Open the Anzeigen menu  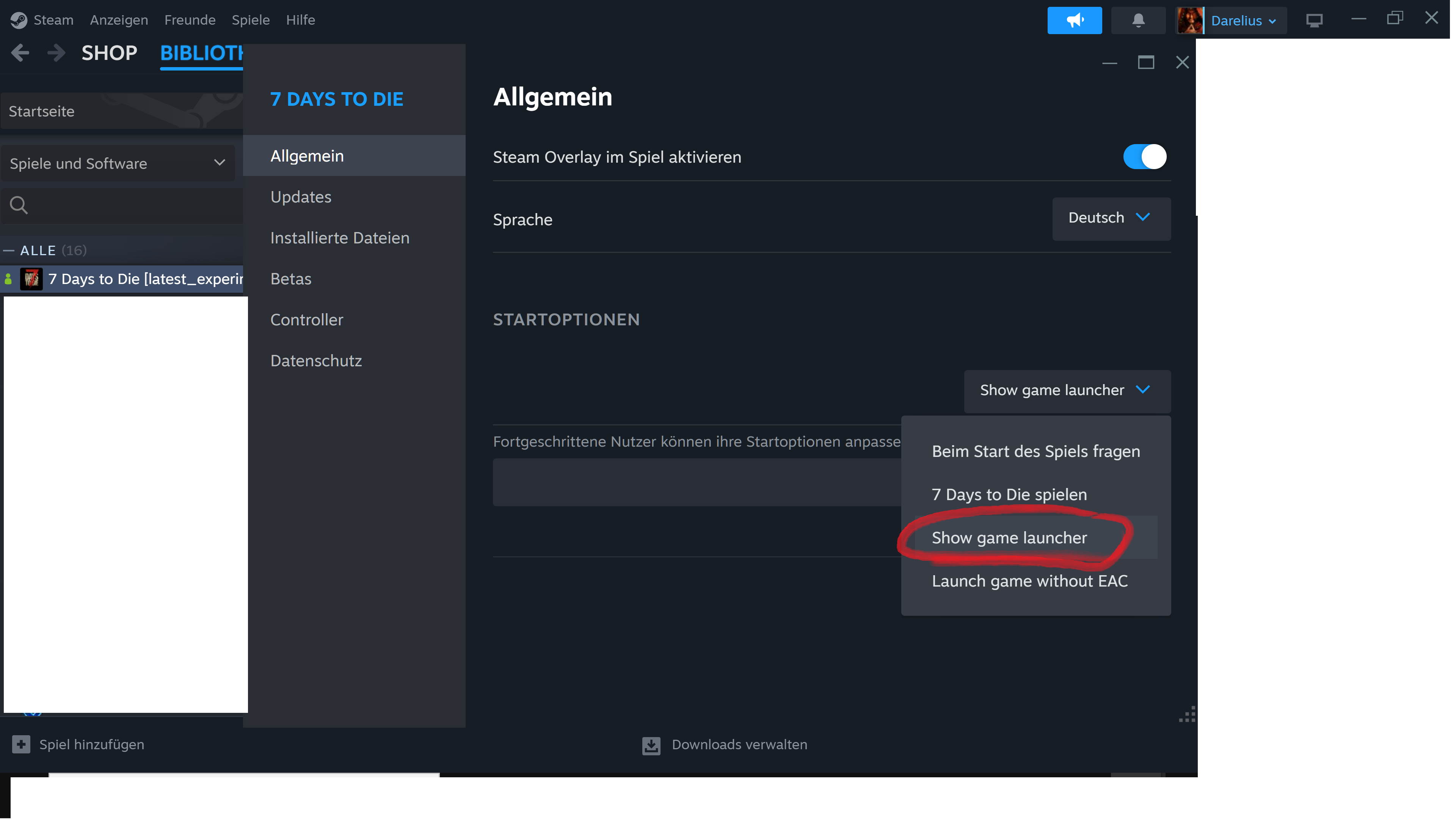pyautogui.click(x=119, y=20)
